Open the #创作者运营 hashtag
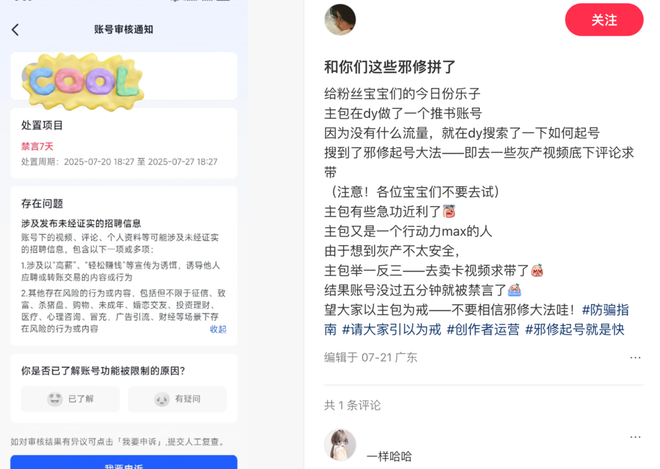This screenshot has width=660, height=469. 483,330
